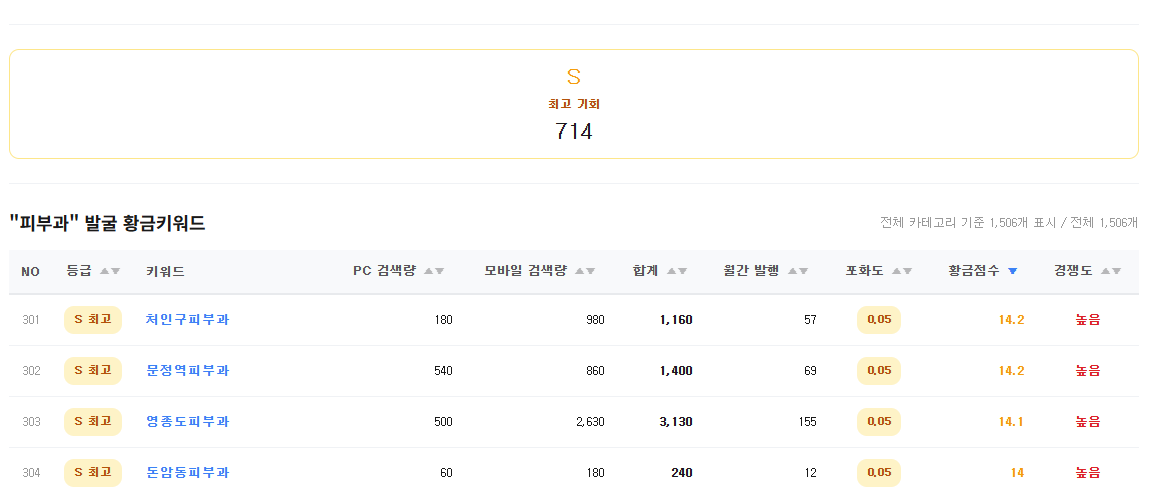The height and width of the screenshot is (491, 1159).
Task: Click S 최고 badge in row 304
Action: tap(92, 473)
